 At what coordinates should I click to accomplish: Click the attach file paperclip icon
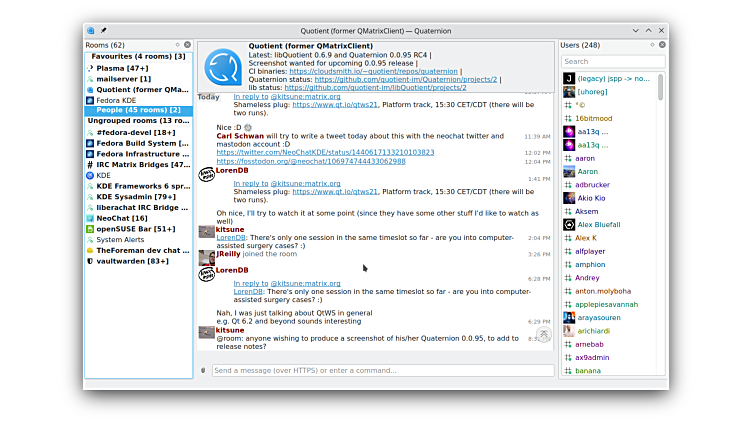pyautogui.click(x=204, y=370)
